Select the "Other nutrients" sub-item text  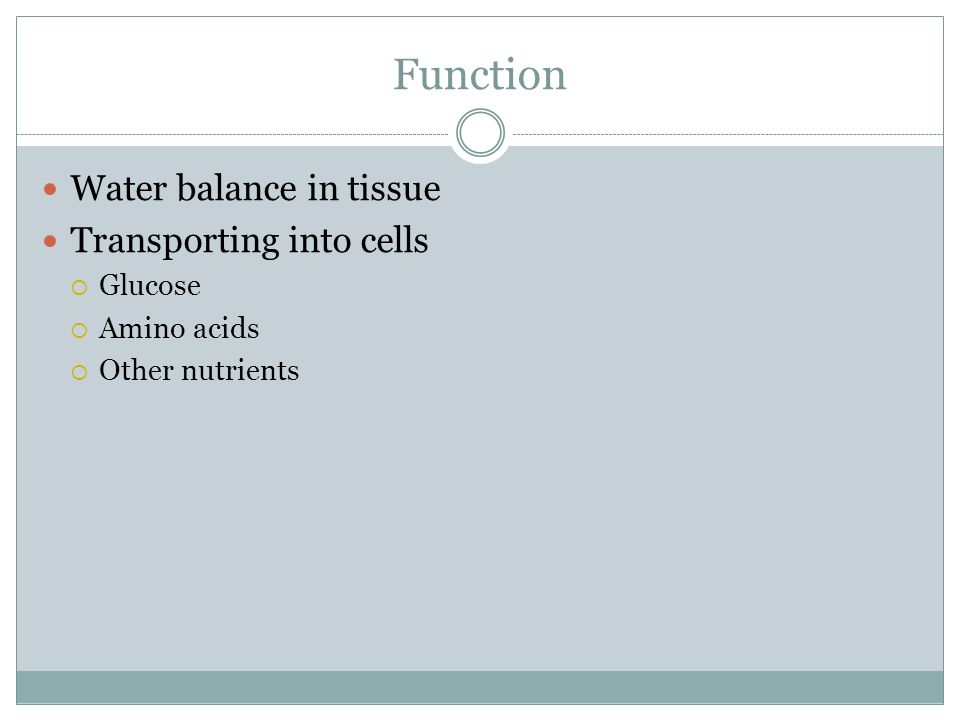click(x=199, y=370)
